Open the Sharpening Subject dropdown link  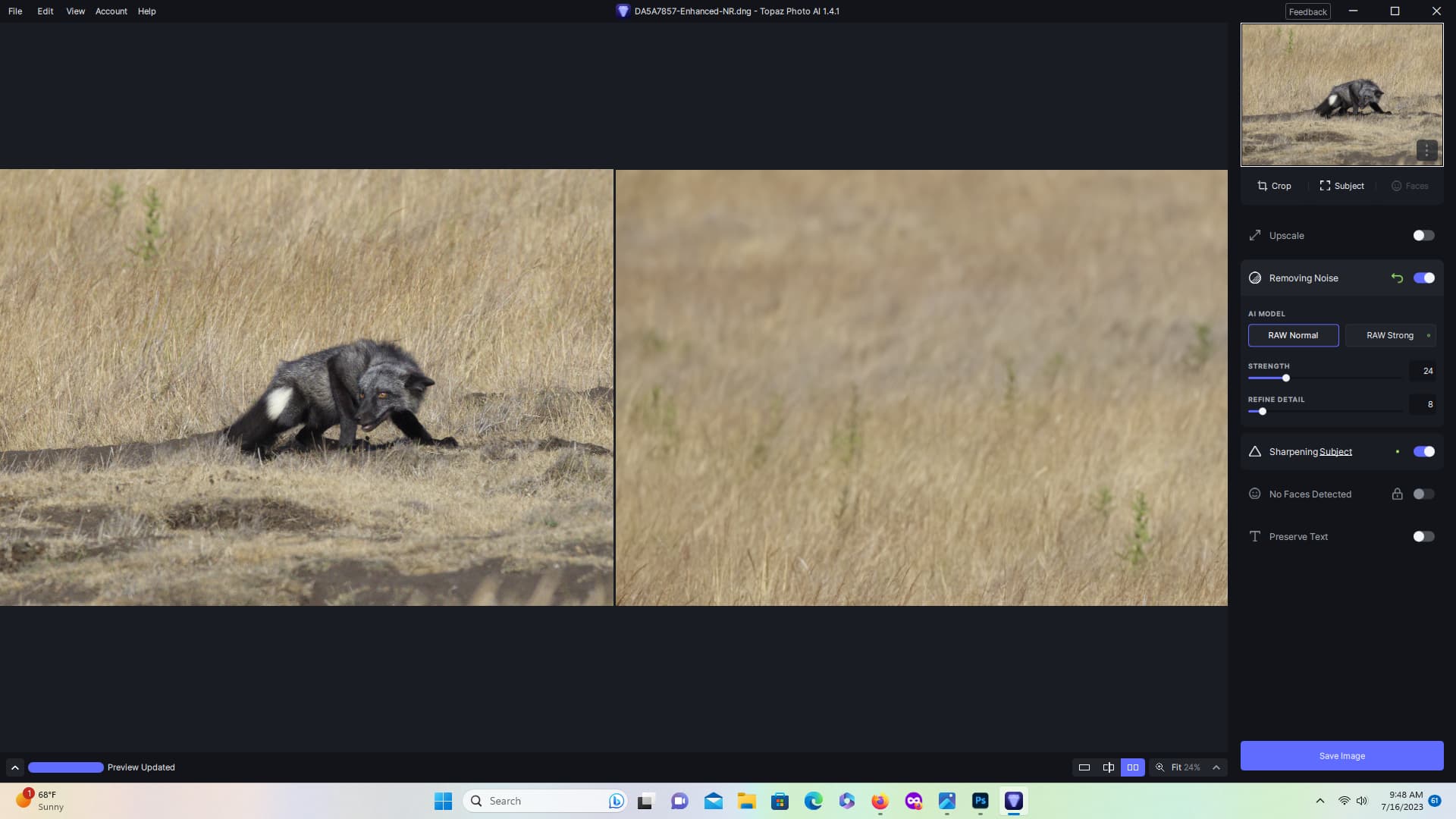point(1335,452)
